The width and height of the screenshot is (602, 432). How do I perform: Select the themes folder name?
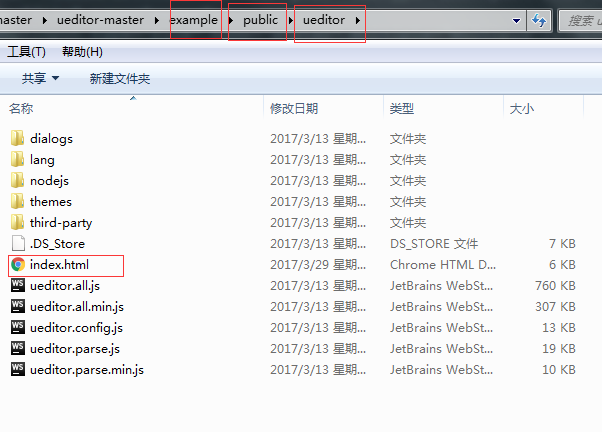(x=51, y=202)
